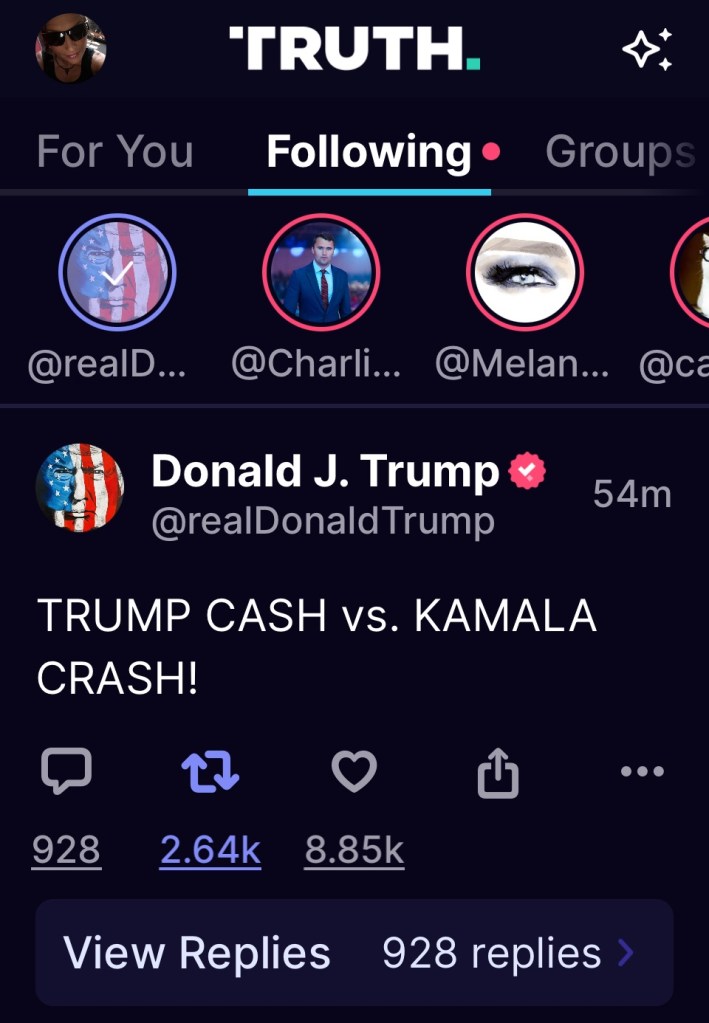This screenshot has width=709, height=1023.
Task: Tap the 8.85k likes count
Action: click(x=354, y=850)
